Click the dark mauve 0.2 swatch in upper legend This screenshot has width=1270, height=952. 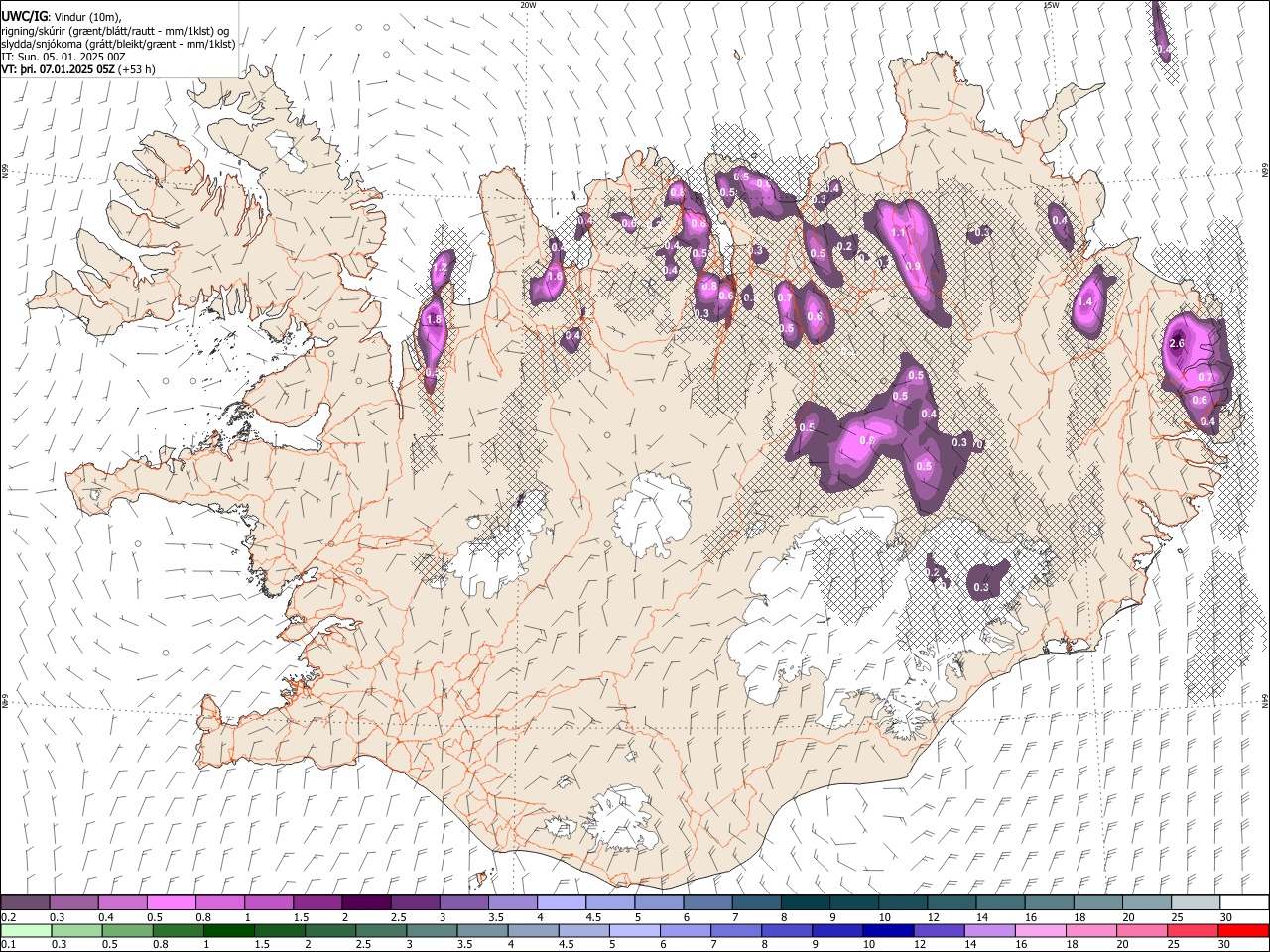pos(25,903)
